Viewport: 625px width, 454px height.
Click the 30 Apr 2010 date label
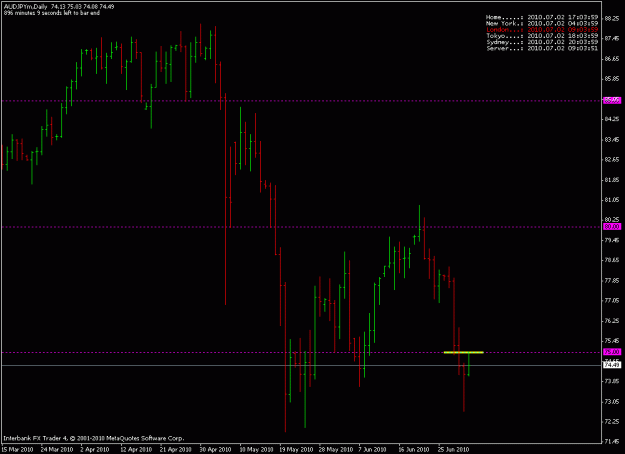(x=216, y=449)
